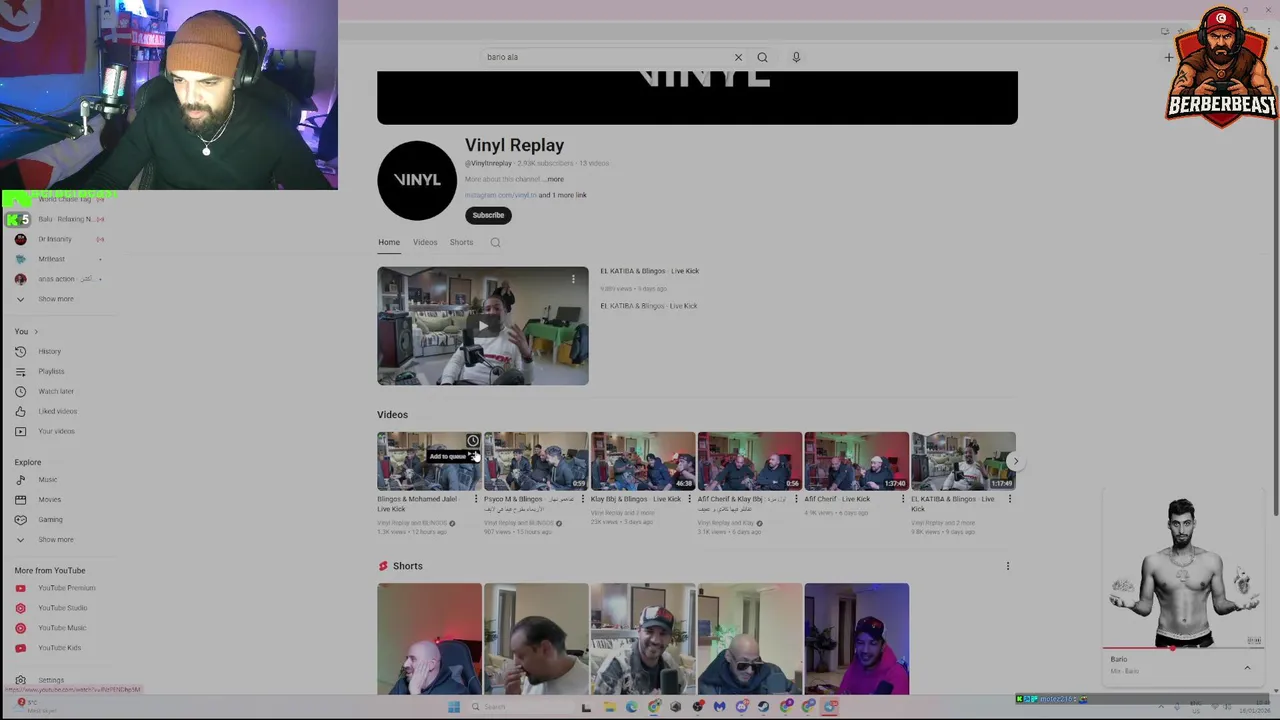Image resolution: width=1280 pixels, height=720 pixels.
Task: Open the Klay Bbj & Blingos 46:38 thumbnail
Action: [643, 461]
